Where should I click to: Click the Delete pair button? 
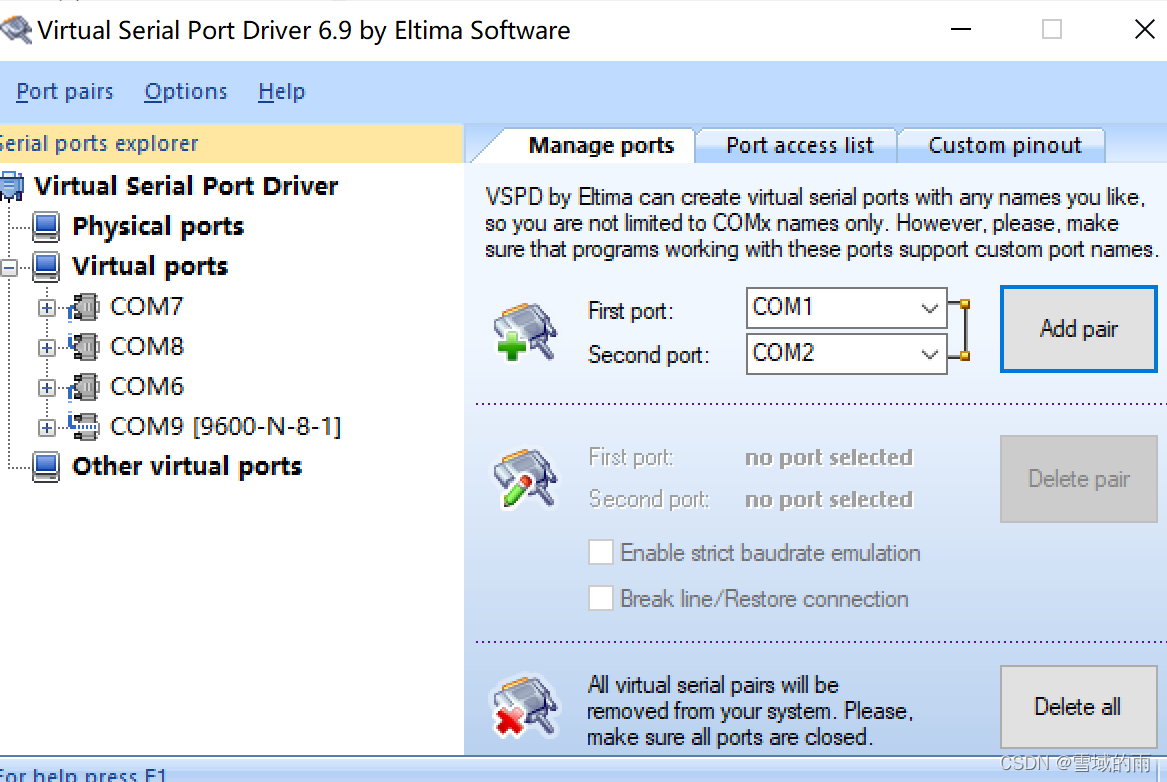coord(1078,478)
